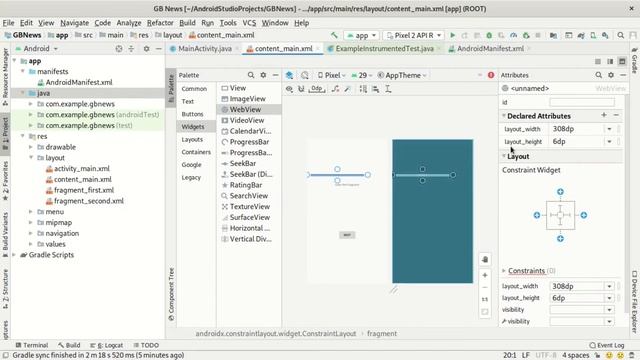Open the VCS menu

point(249,23)
